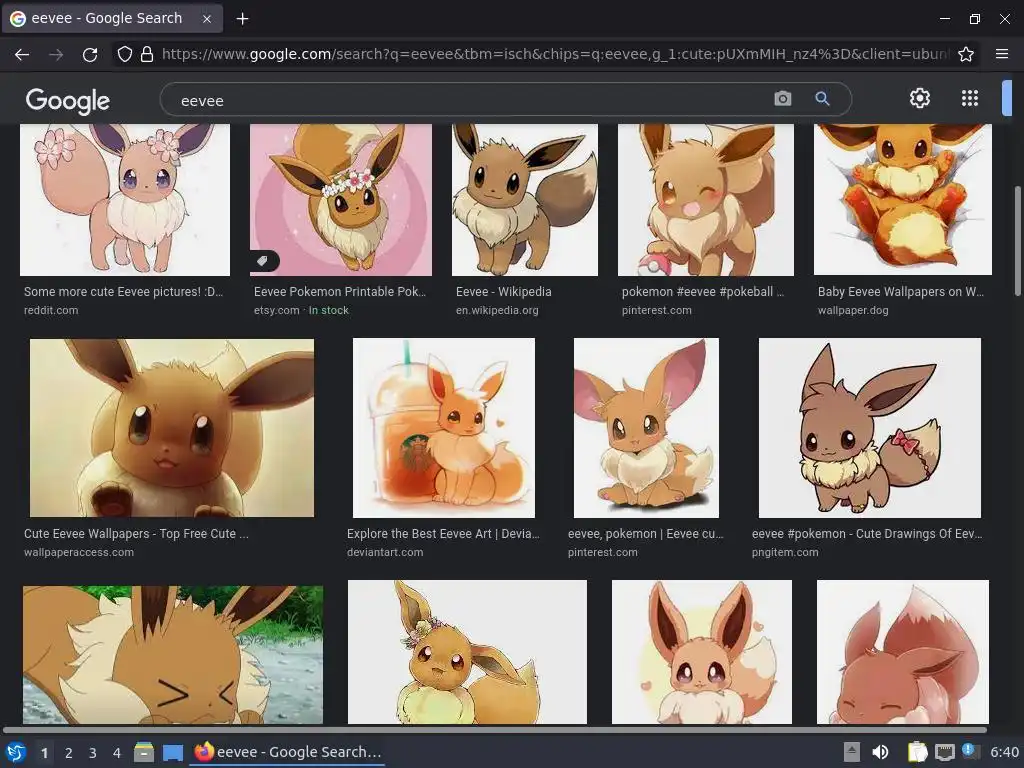The height and width of the screenshot is (768, 1024).
Task: Open the wallpaperaccess Eevee close-up thumbnail
Action: (172, 428)
